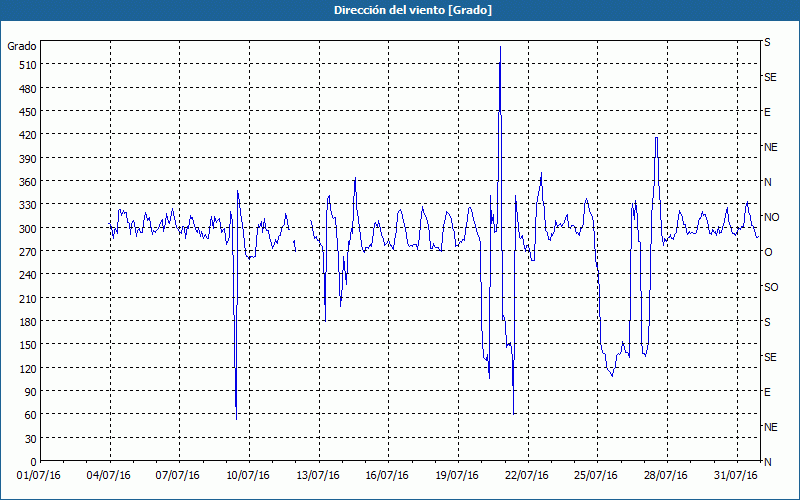This screenshot has height=500, width=800.
Task: Click the N compass label level with 0
Action: pyautogui.click(x=768, y=462)
